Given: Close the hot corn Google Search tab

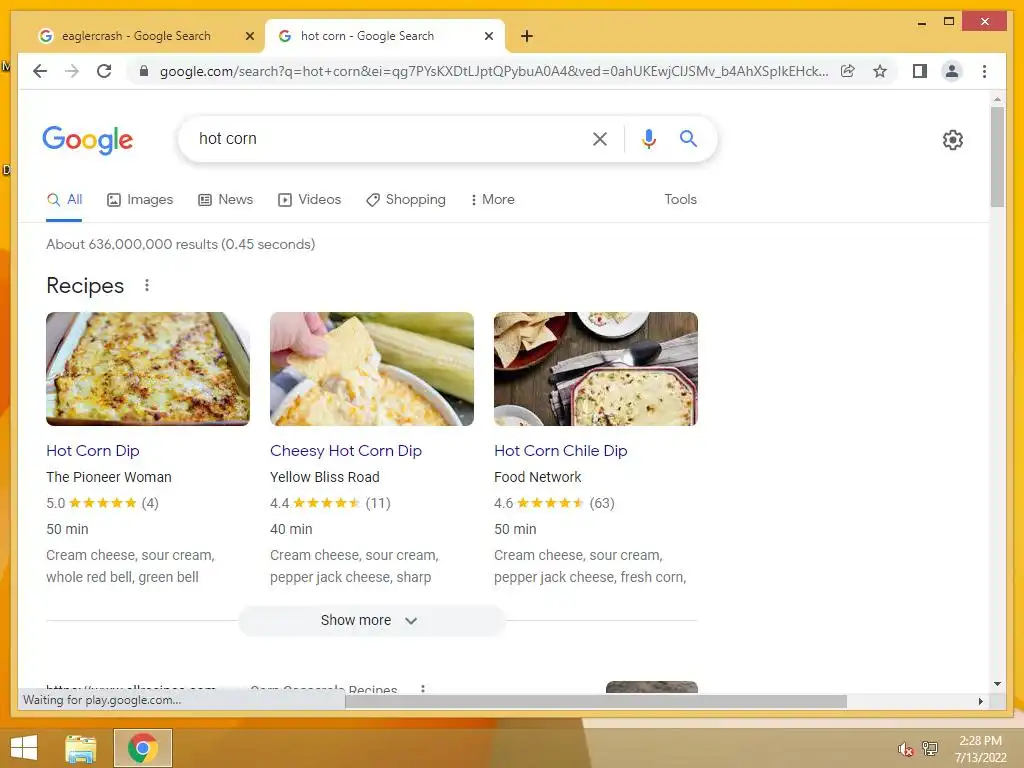Looking at the screenshot, I should click(x=488, y=36).
